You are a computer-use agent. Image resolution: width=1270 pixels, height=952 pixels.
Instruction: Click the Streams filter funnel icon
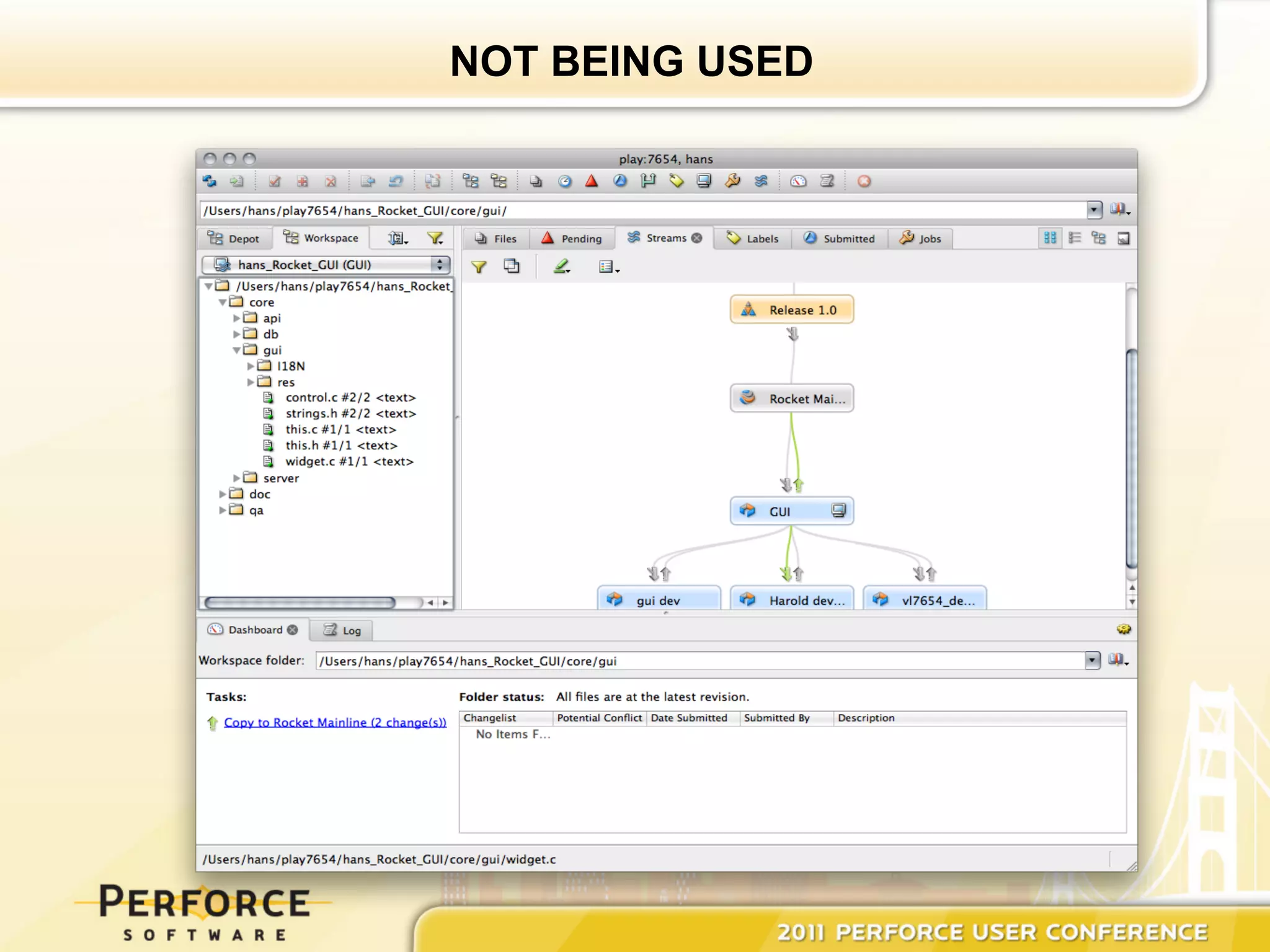click(x=478, y=267)
